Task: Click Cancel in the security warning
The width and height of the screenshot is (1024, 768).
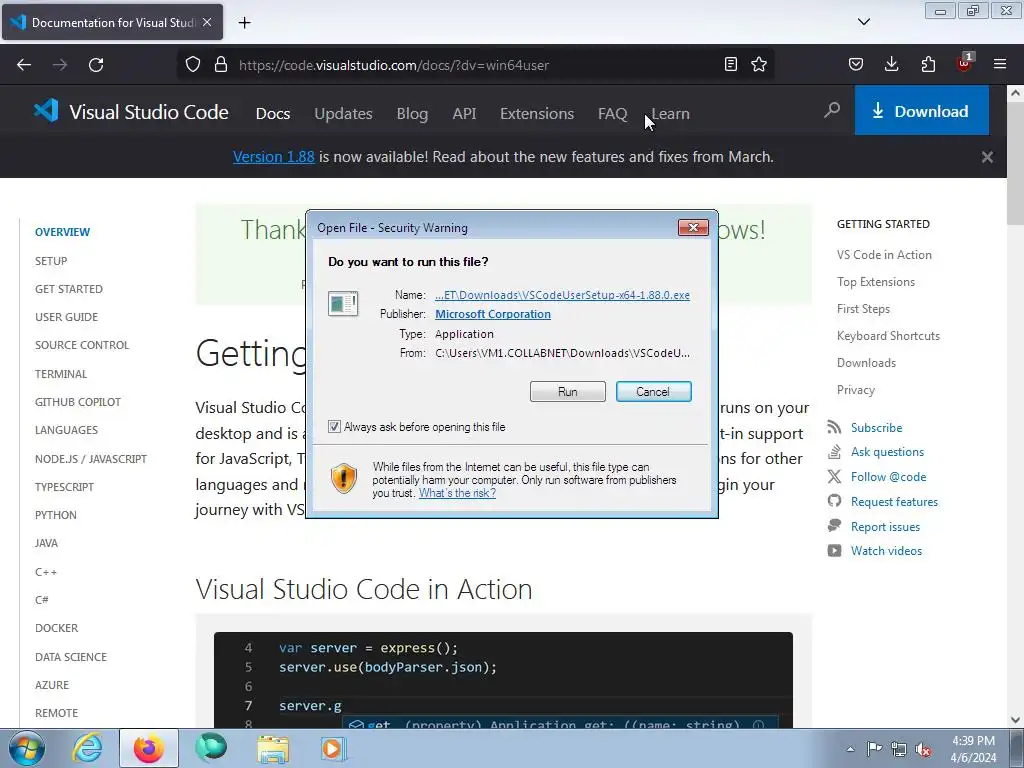Action: click(x=653, y=391)
